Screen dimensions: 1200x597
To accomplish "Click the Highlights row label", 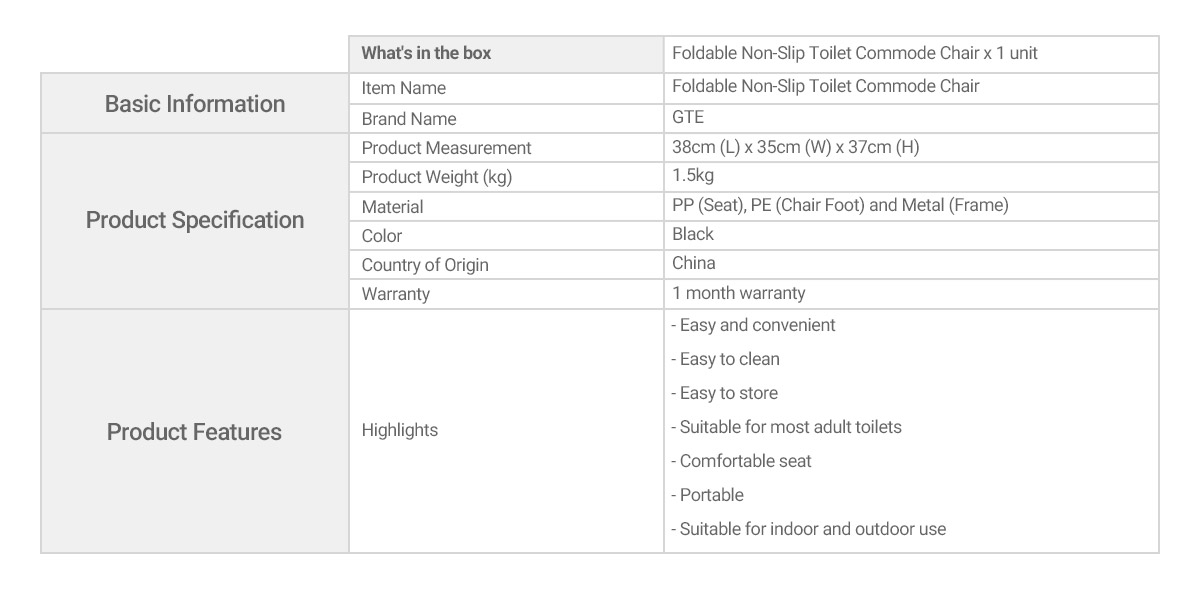I will point(400,430).
